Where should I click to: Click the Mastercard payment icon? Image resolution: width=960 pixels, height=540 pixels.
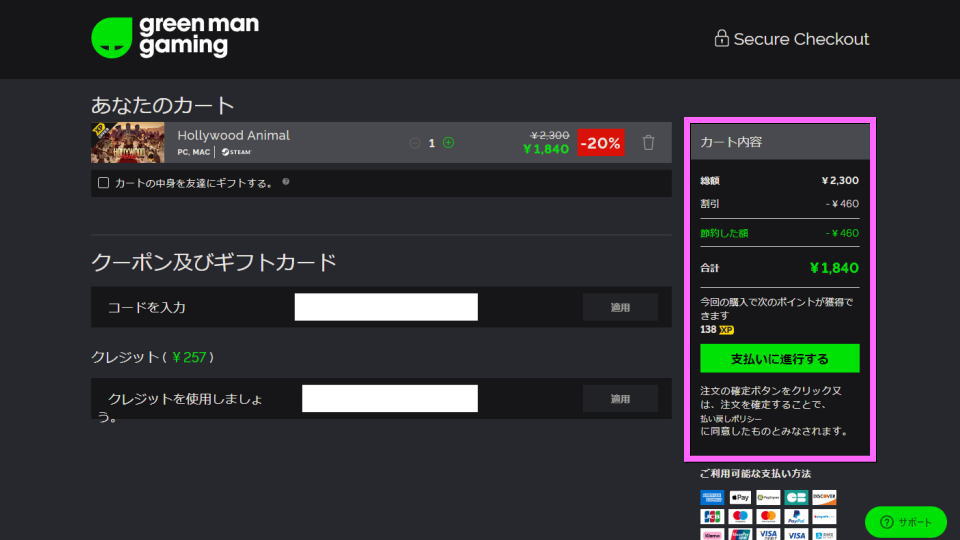click(x=768, y=517)
